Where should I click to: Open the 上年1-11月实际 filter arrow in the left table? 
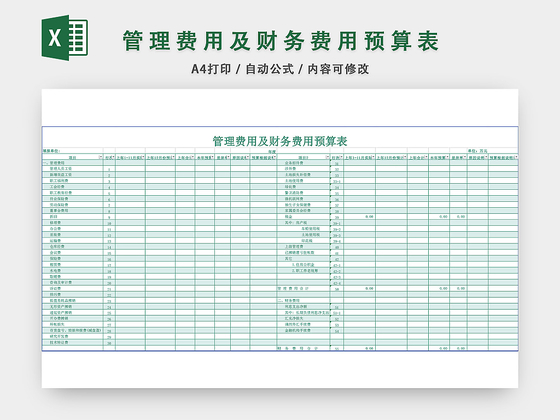[x=143, y=158]
